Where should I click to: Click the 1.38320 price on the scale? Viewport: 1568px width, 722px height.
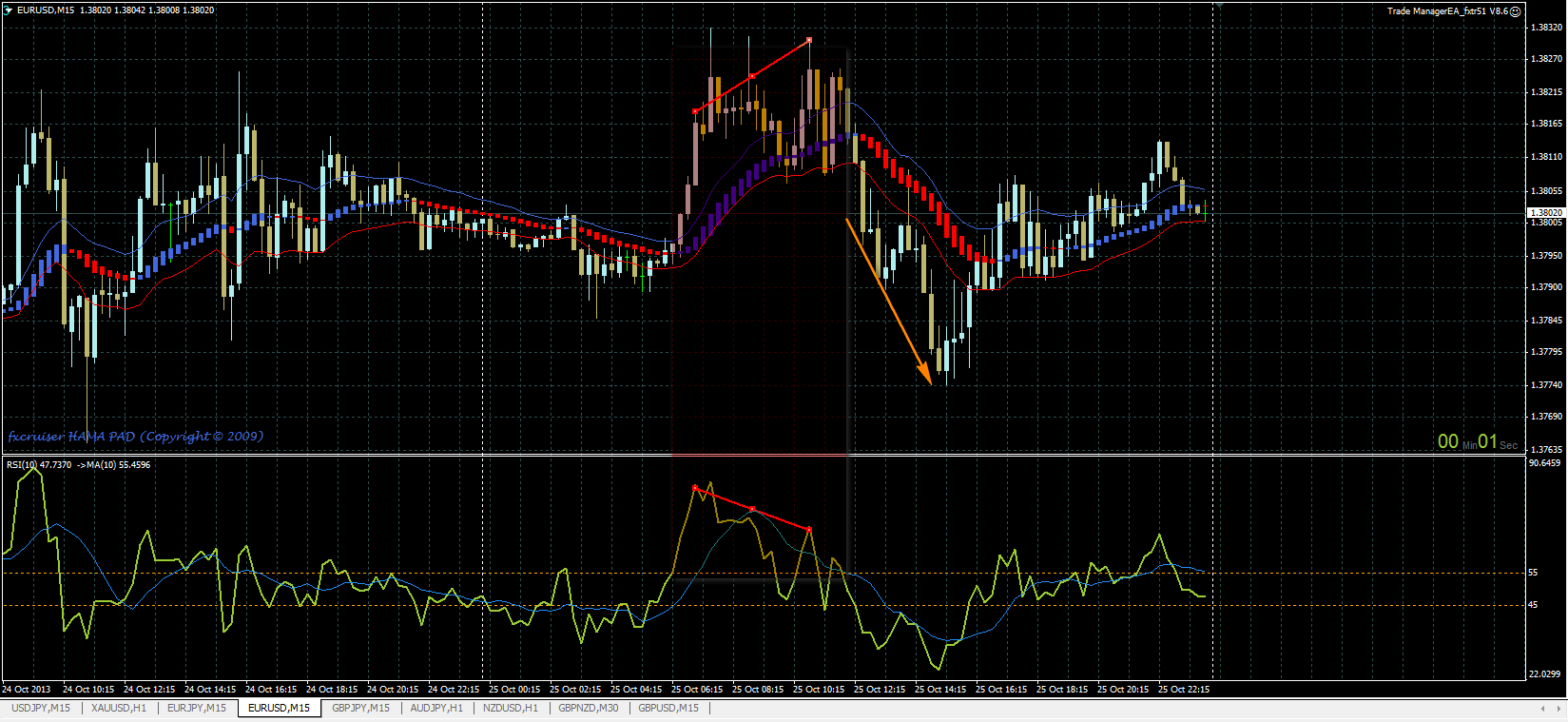[1546, 28]
